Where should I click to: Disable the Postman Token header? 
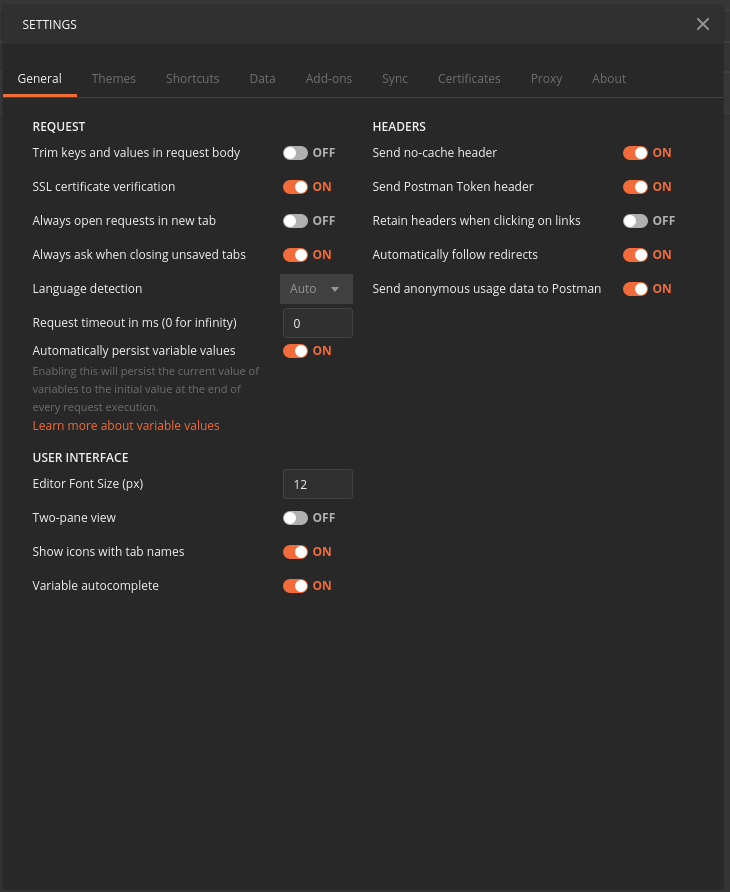(x=637, y=187)
